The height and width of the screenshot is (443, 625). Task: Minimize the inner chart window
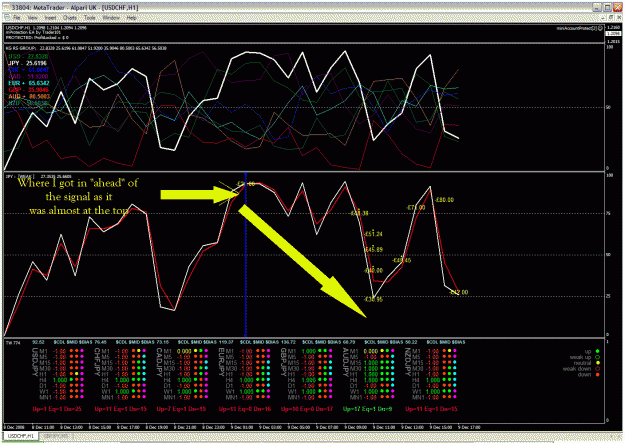604,18
